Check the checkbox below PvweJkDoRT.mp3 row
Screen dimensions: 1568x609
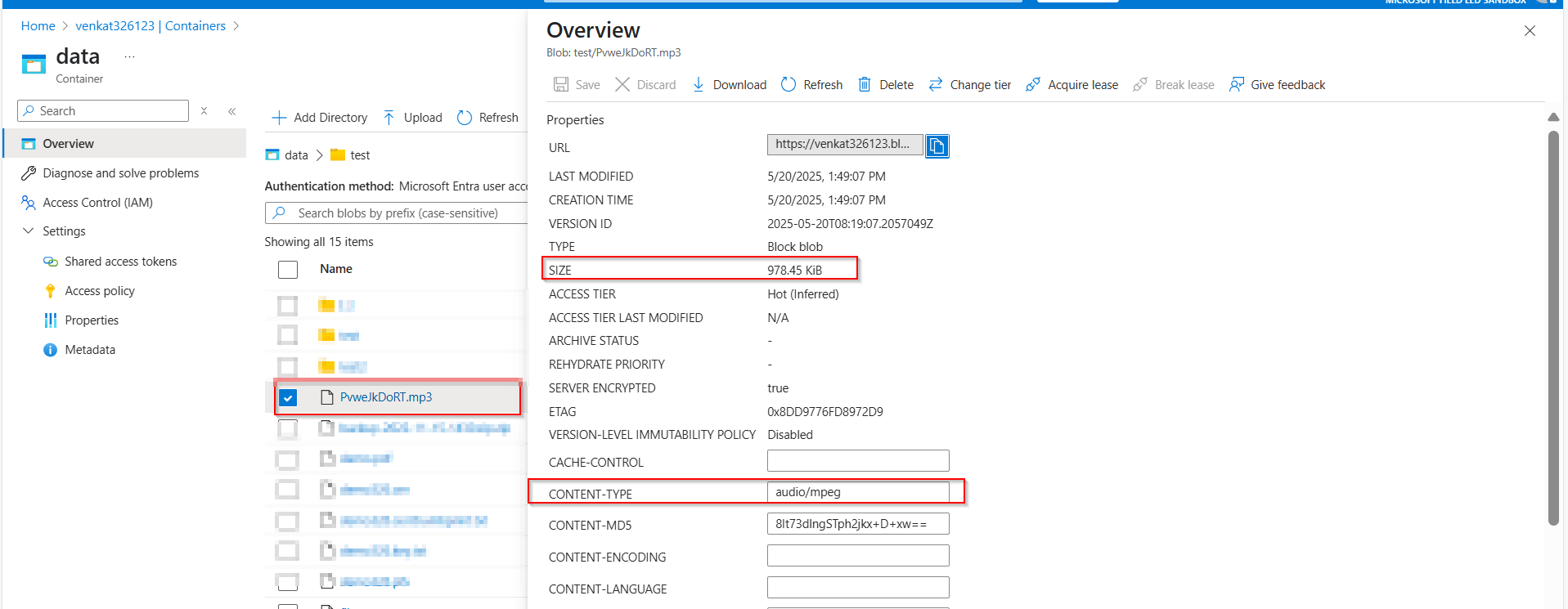click(288, 428)
